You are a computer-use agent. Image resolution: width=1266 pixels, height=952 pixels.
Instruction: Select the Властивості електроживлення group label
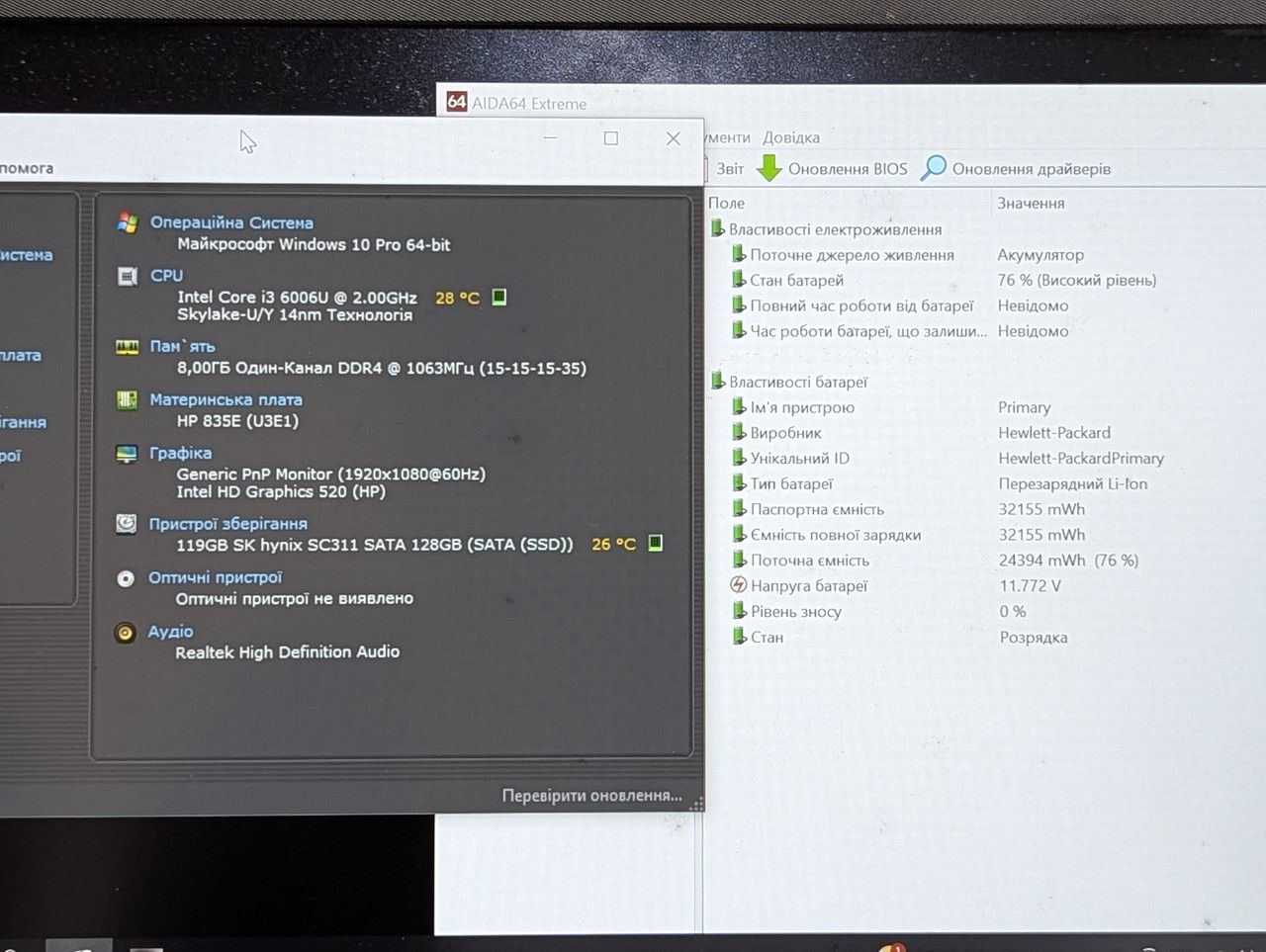coord(835,229)
